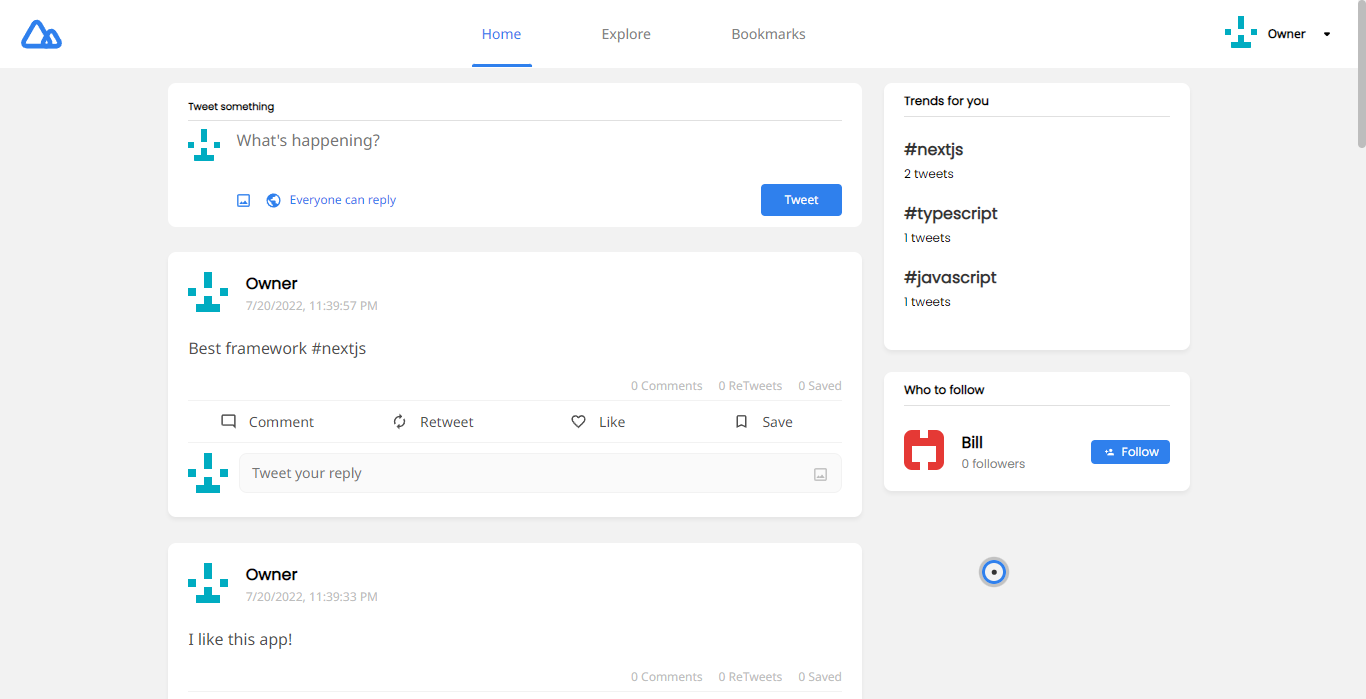Viewport: 1366px width, 699px height.
Task: Follow Bill with the Follow button
Action: [1130, 452]
